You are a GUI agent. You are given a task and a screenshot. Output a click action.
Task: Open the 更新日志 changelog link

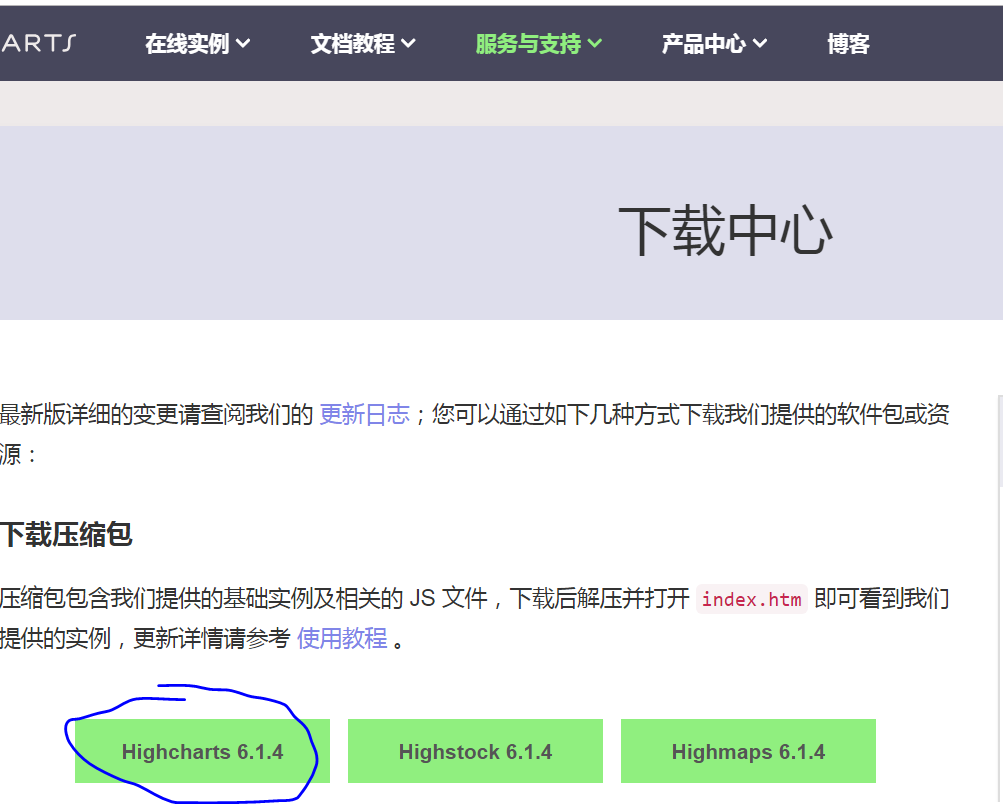[364, 414]
